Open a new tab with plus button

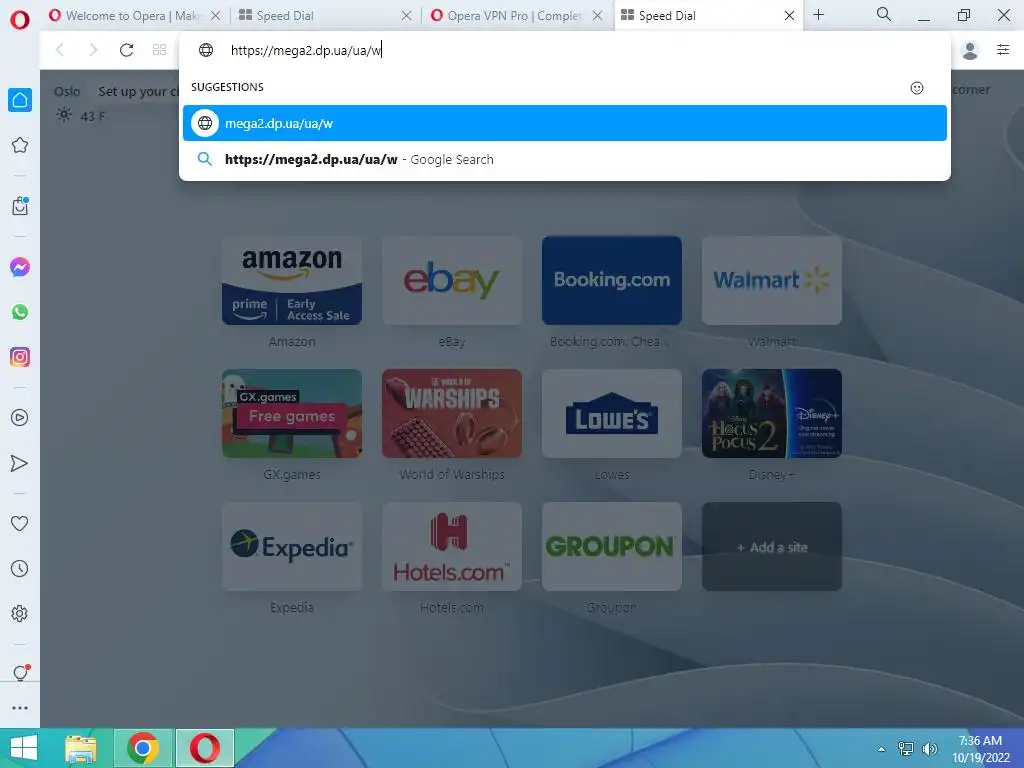point(818,14)
